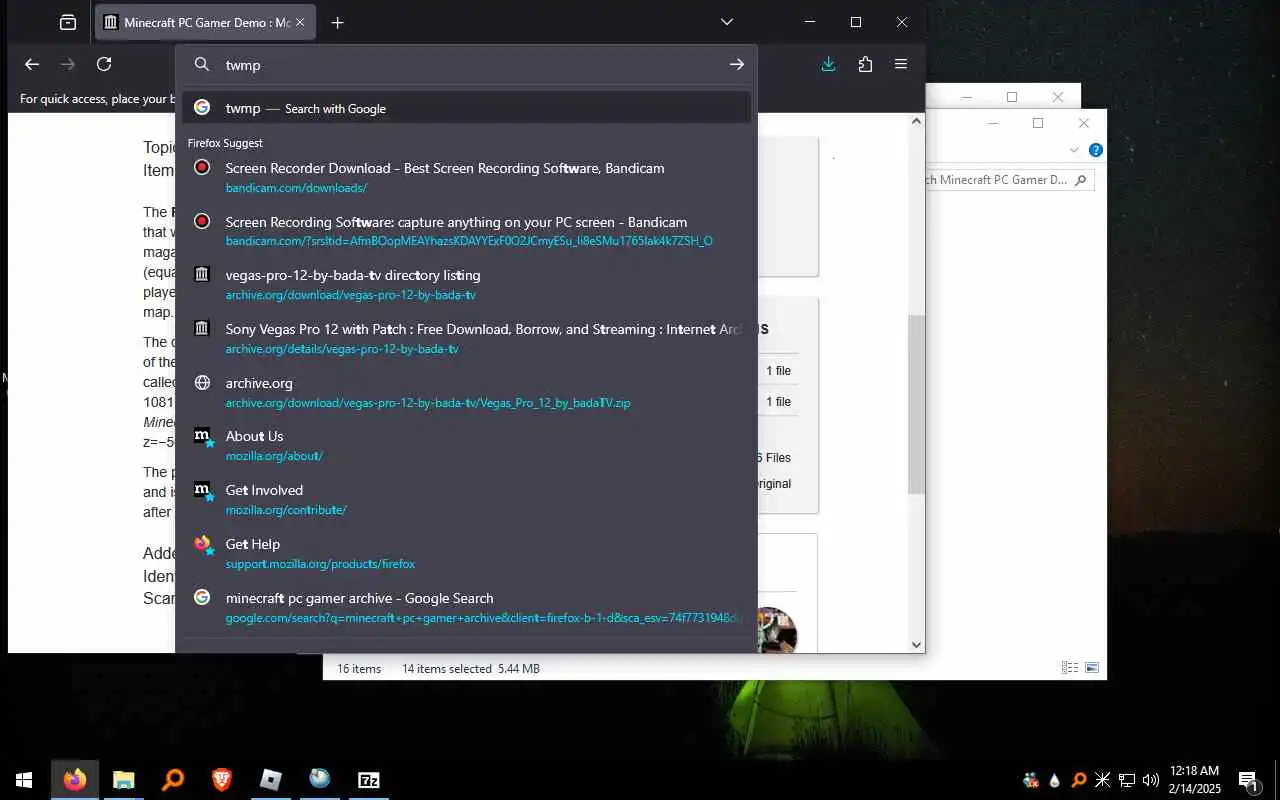Open Screen Recorder Download Bandicam suggestion
The width and height of the screenshot is (1280, 800).
pyautogui.click(x=466, y=177)
